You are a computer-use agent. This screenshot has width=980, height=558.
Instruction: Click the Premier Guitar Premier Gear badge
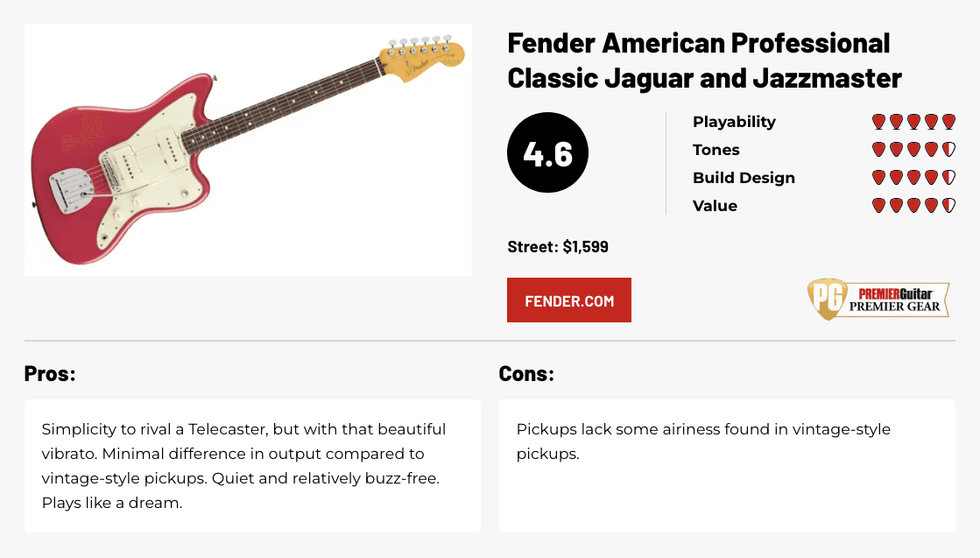click(876, 299)
